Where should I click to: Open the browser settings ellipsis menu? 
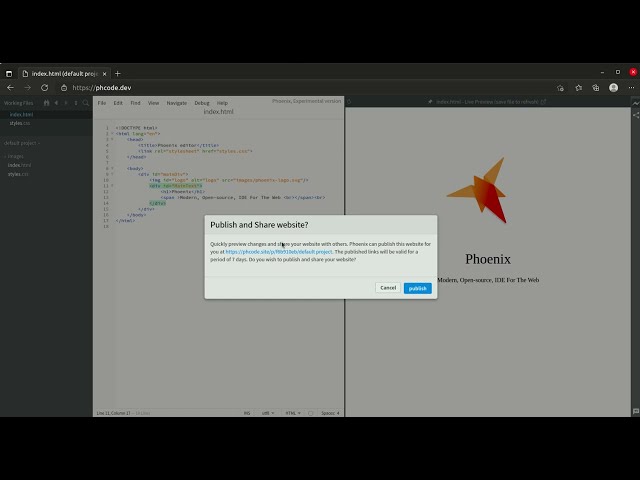[631, 88]
